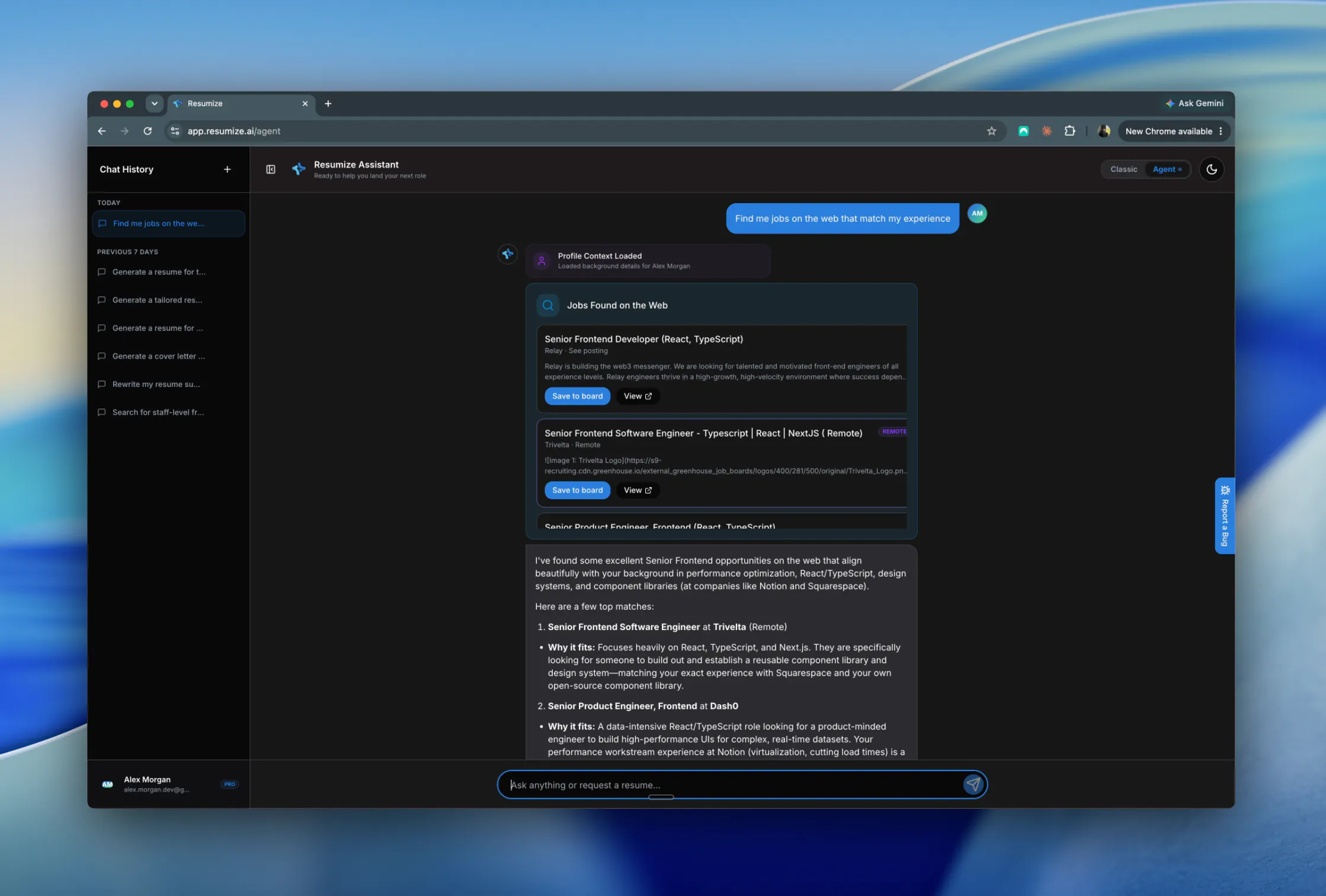
Task: Open the Extensions puzzle icon
Action: [x=1069, y=132]
